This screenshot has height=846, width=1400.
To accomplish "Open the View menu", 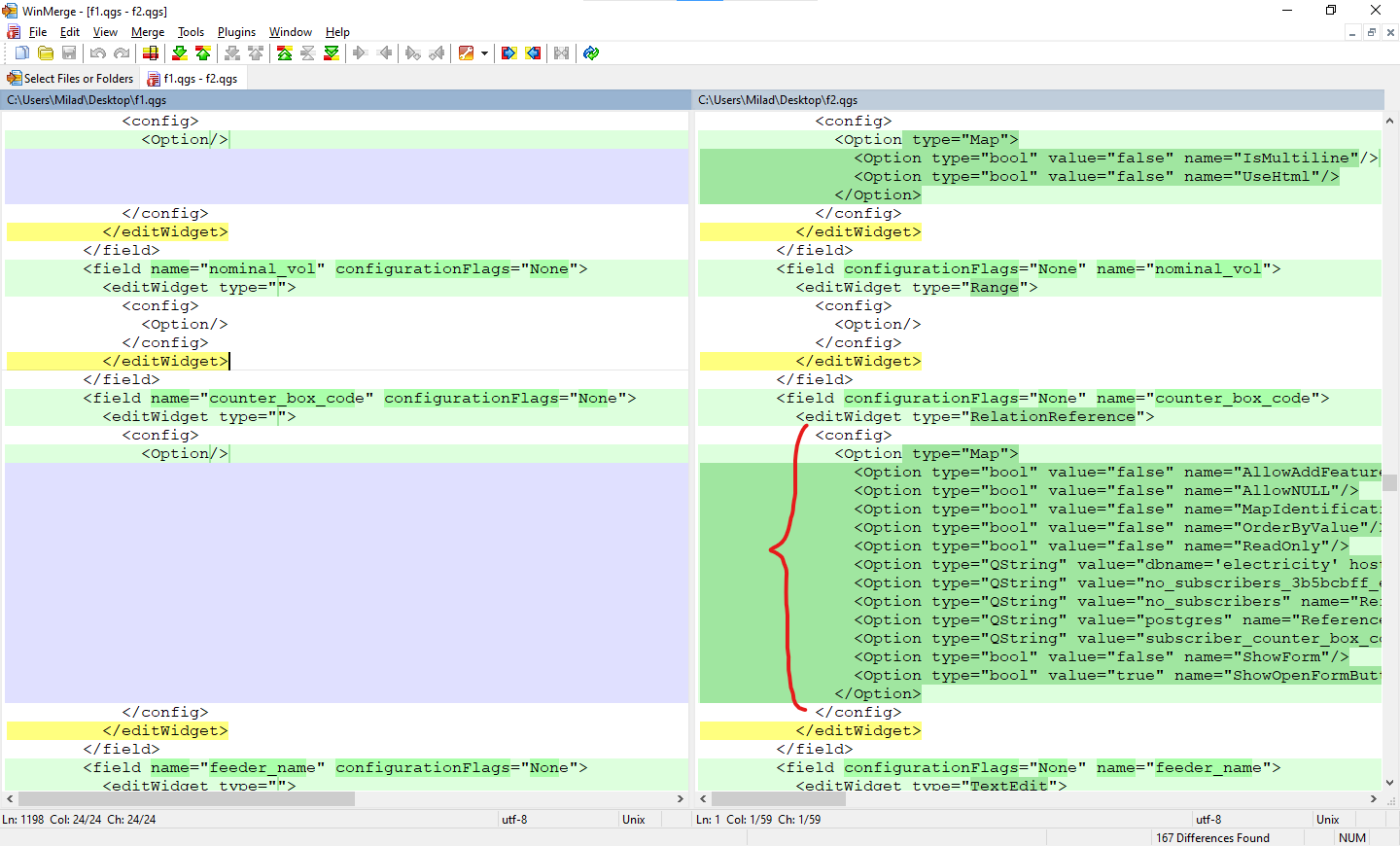I will pyautogui.click(x=105, y=32).
